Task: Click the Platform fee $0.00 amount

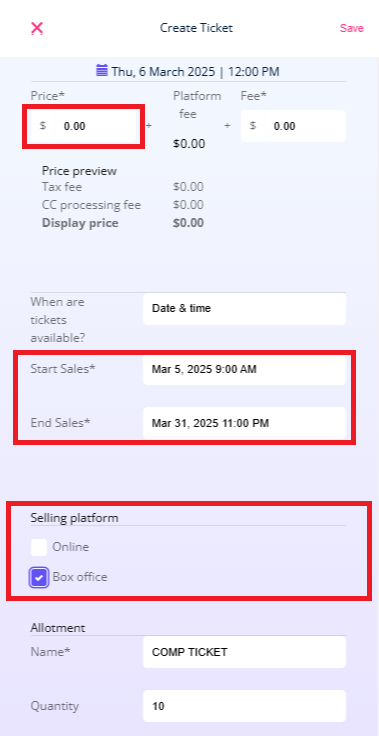Action: (189, 144)
